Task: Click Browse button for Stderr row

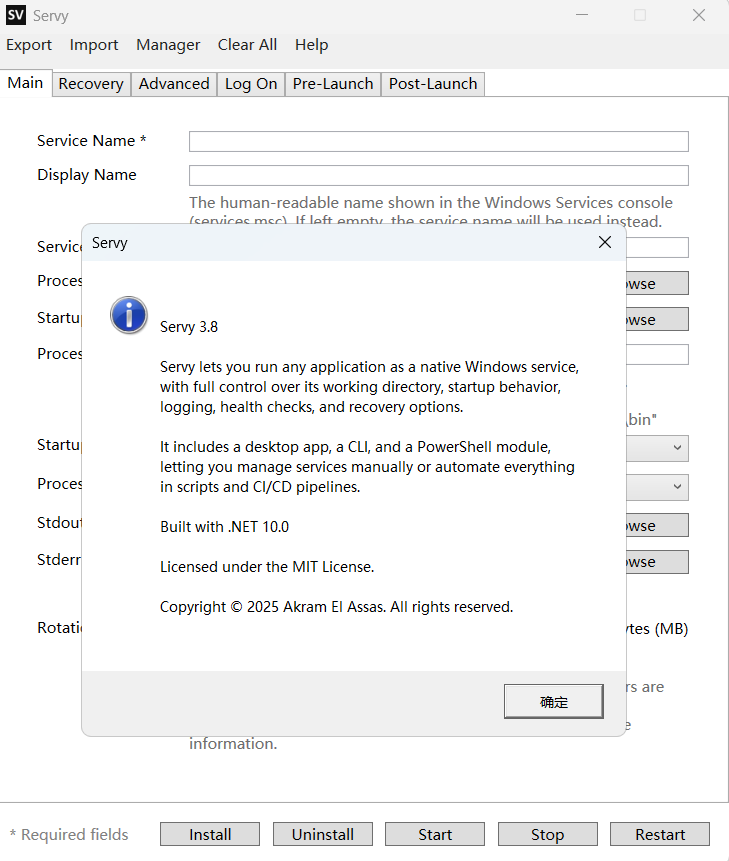Action: [x=657, y=562]
